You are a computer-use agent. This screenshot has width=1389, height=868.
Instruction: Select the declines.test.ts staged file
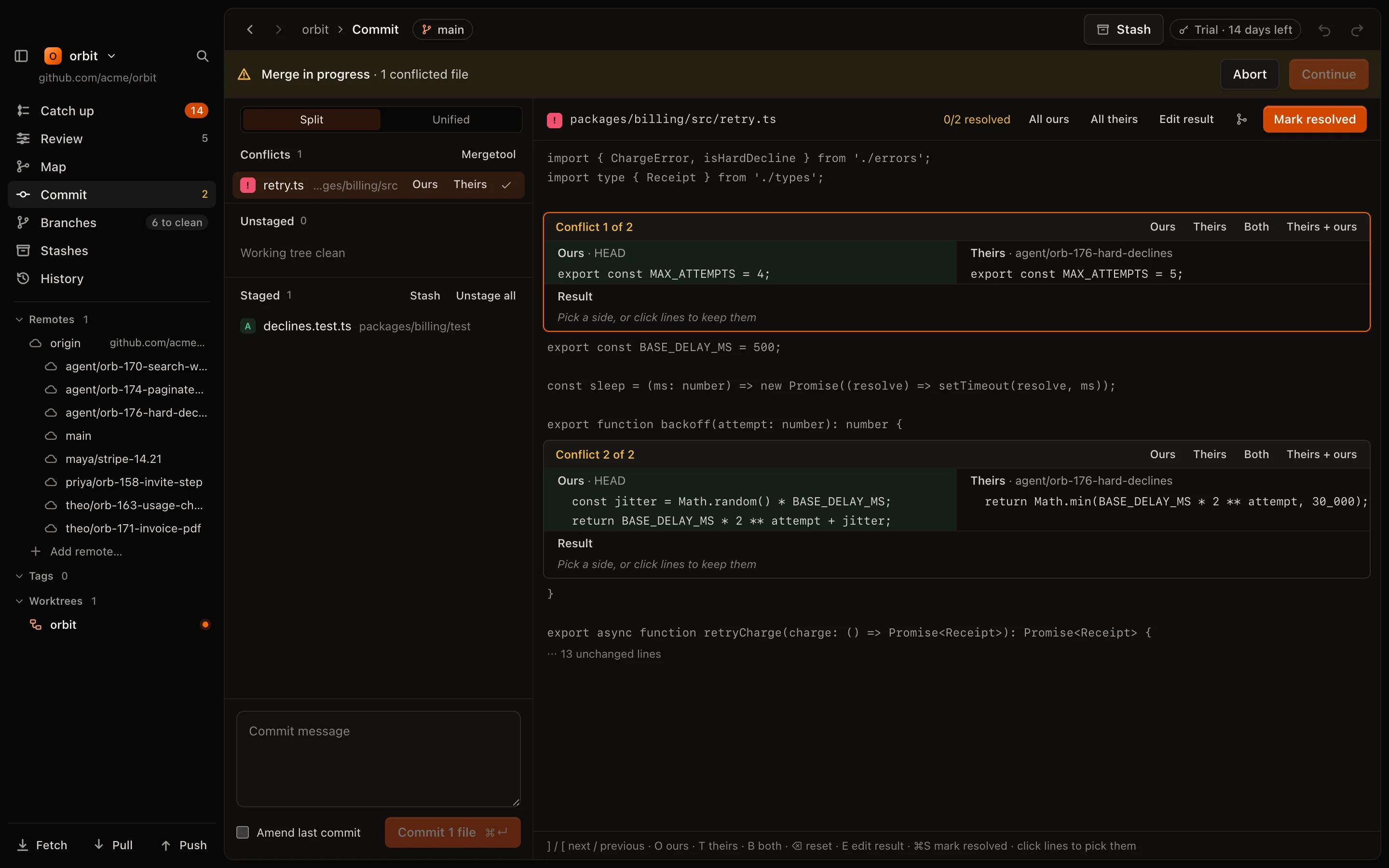pyautogui.click(x=378, y=326)
